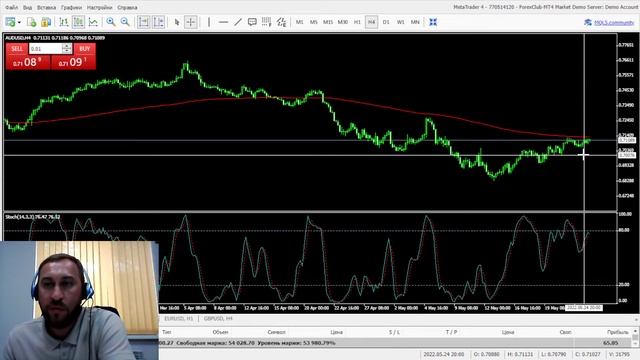Zoom out of the chart
The height and width of the screenshot is (360, 640).
pos(125,22)
